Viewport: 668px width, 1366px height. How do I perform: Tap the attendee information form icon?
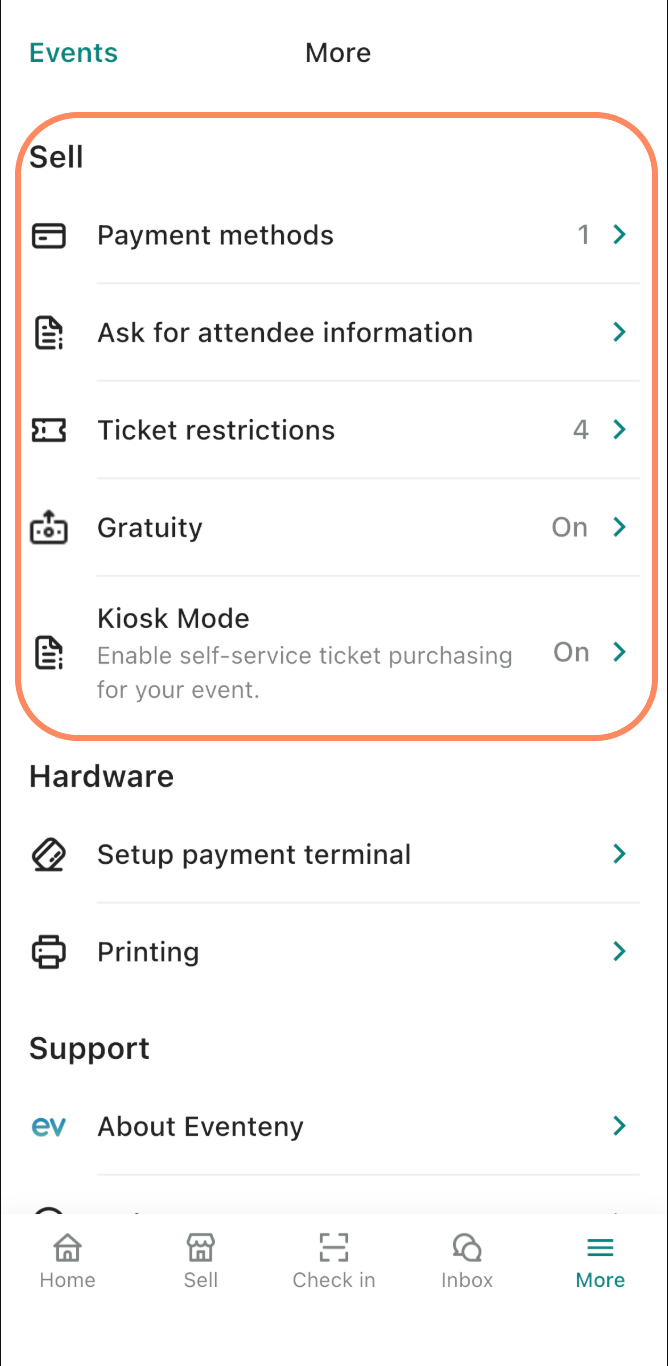pyautogui.click(x=49, y=333)
